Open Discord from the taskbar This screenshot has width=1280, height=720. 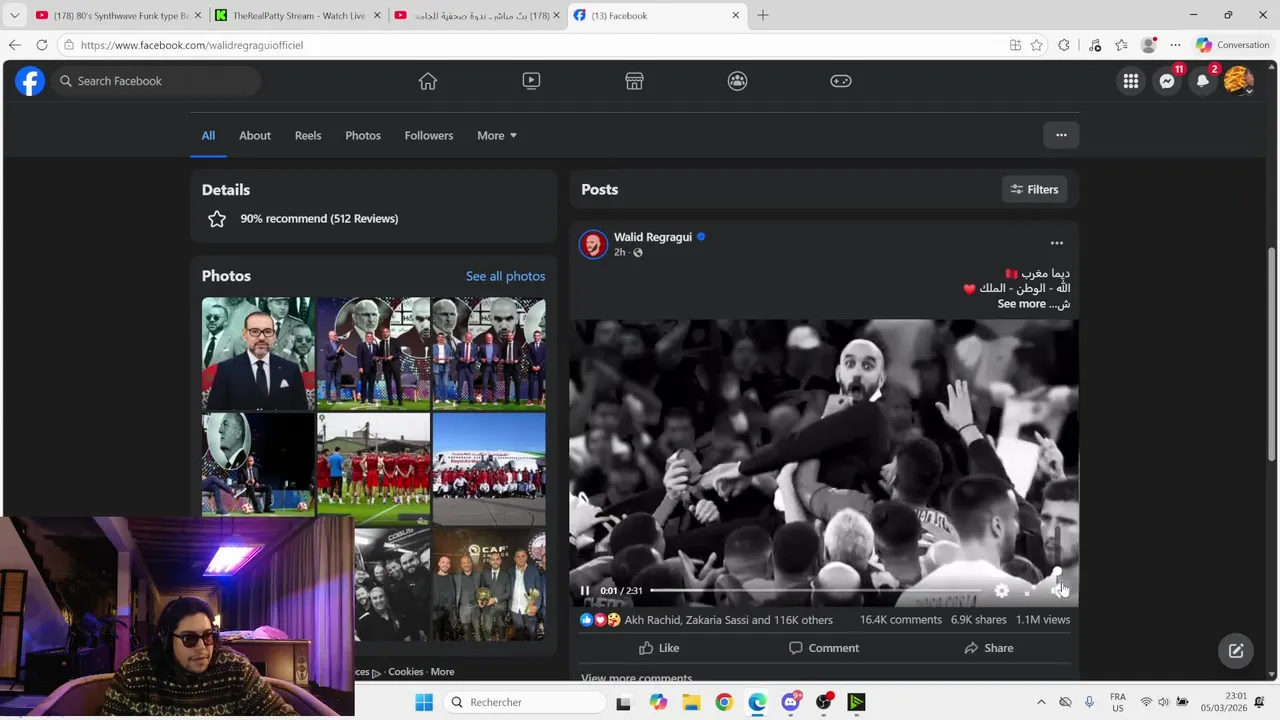(x=791, y=702)
